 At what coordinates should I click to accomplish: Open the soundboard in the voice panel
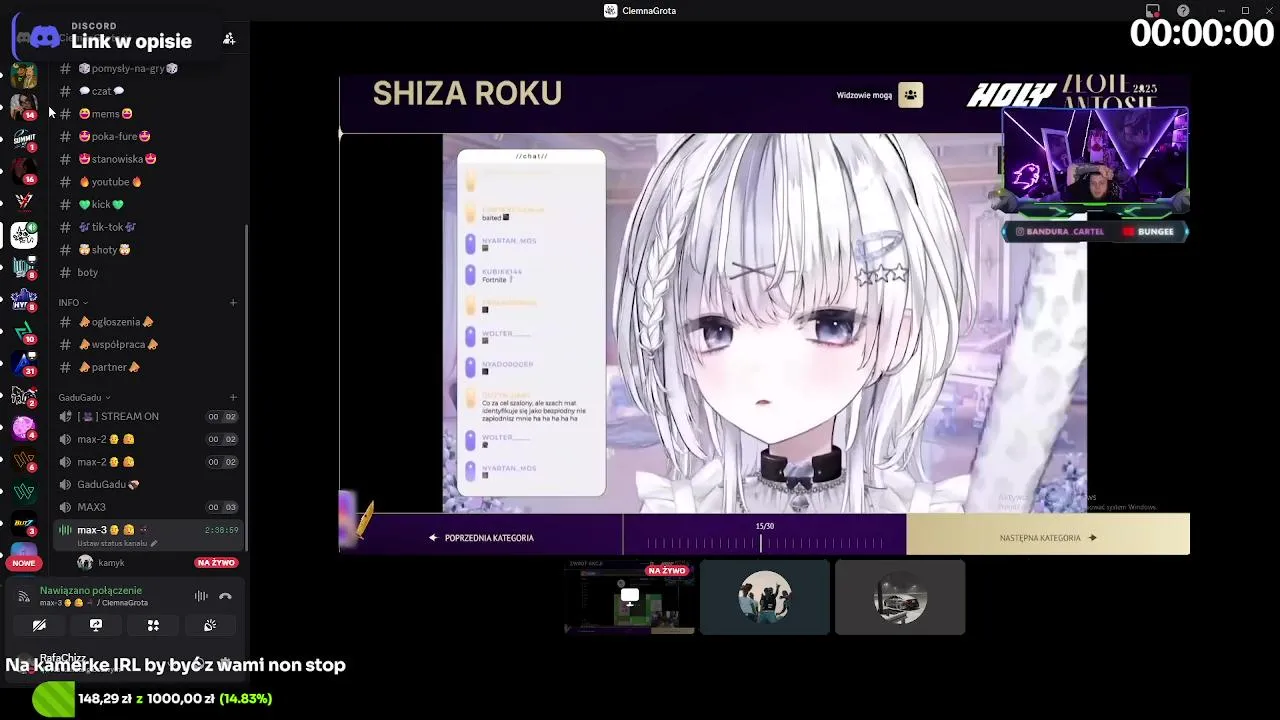click(x=210, y=625)
